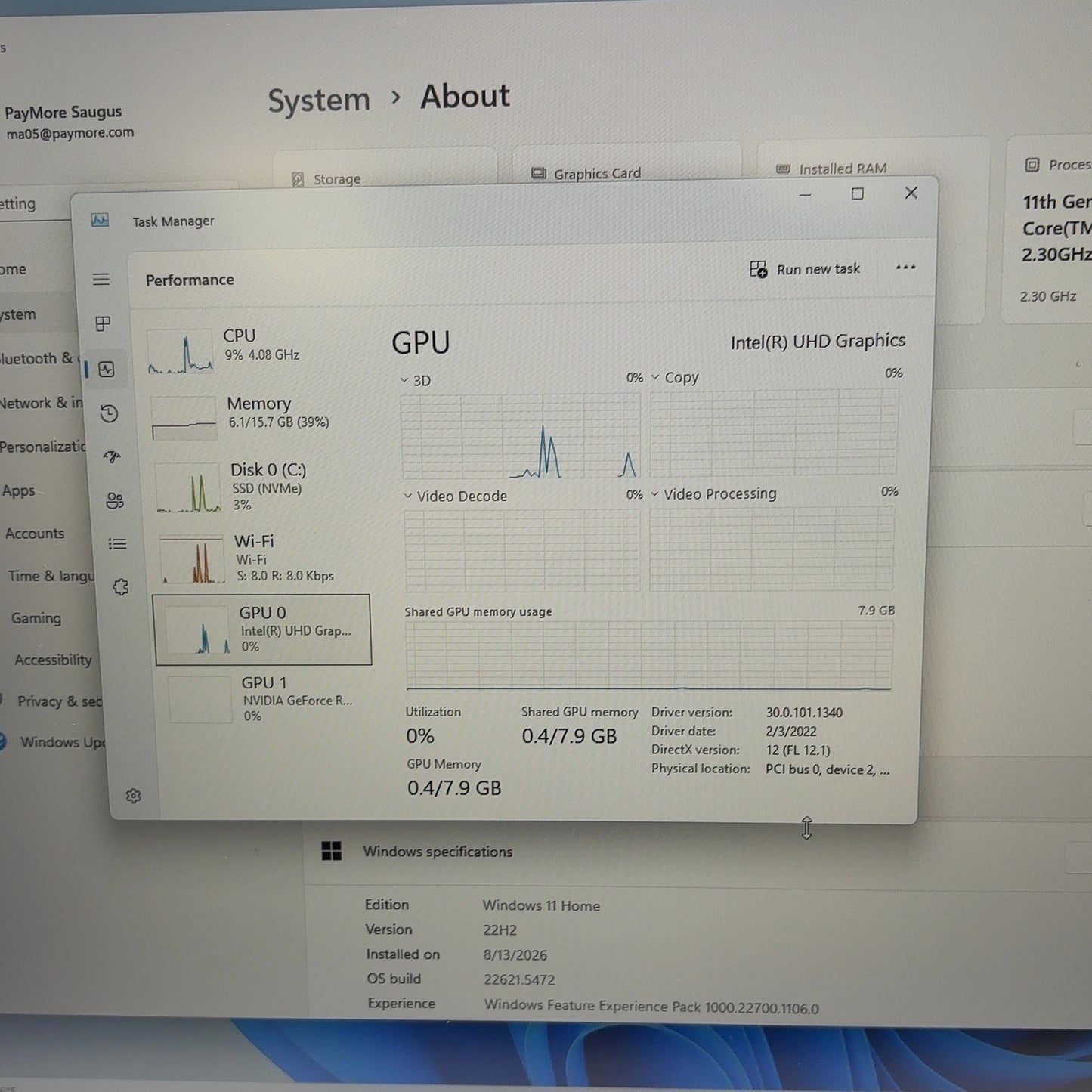
Task: Open Time & language in Settings sidebar
Action: (x=51, y=576)
